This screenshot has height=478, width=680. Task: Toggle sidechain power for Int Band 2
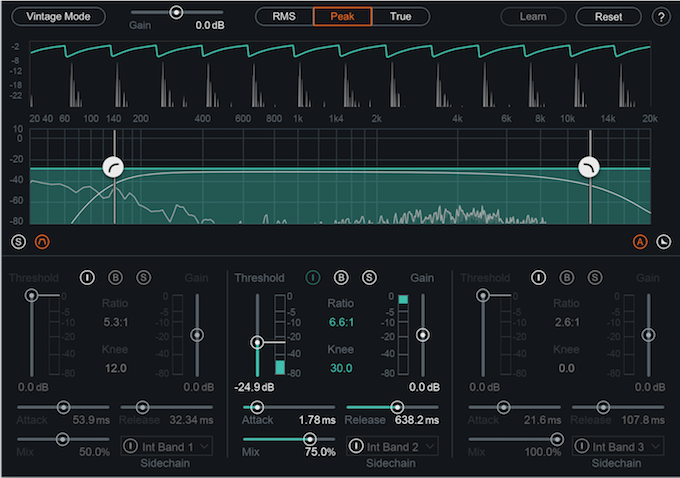[356, 446]
